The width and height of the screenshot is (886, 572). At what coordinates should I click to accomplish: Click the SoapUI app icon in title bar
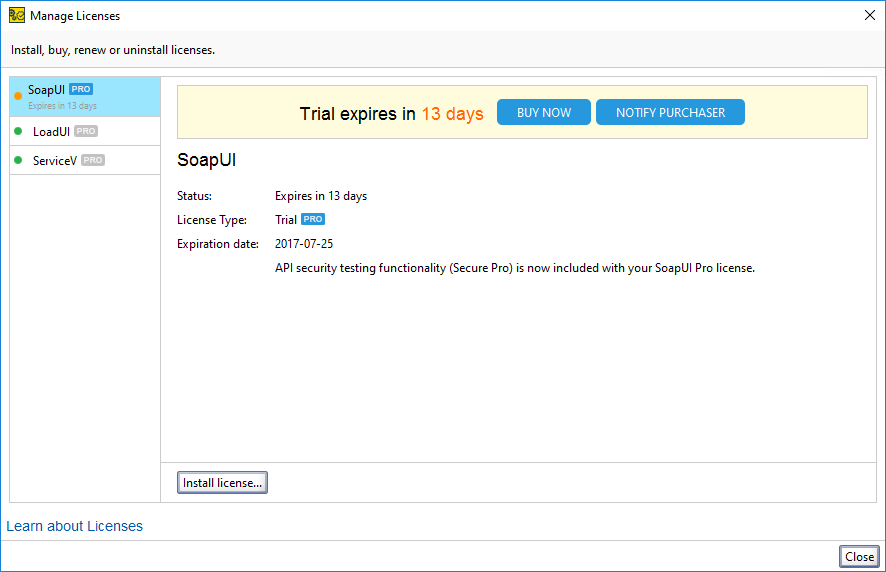tap(17, 15)
